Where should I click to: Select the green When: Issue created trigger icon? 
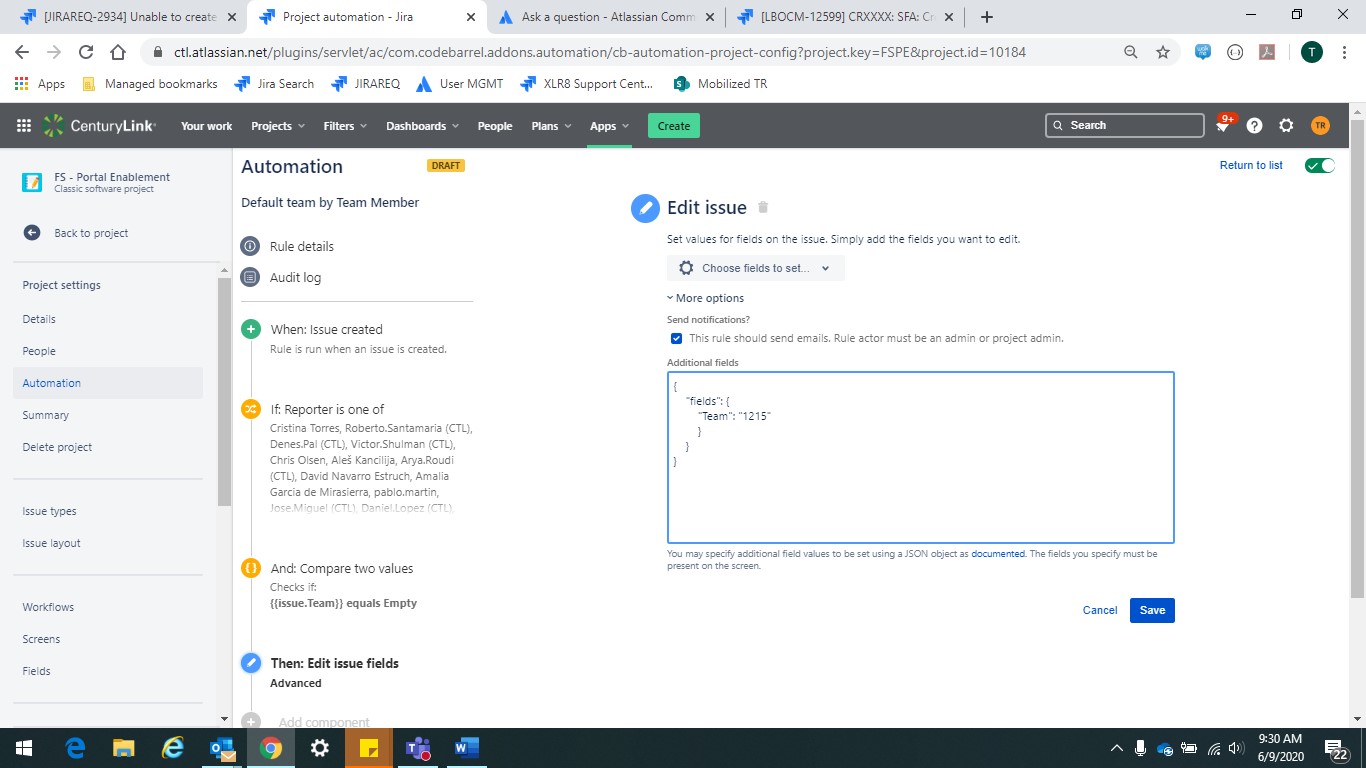[x=251, y=329]
